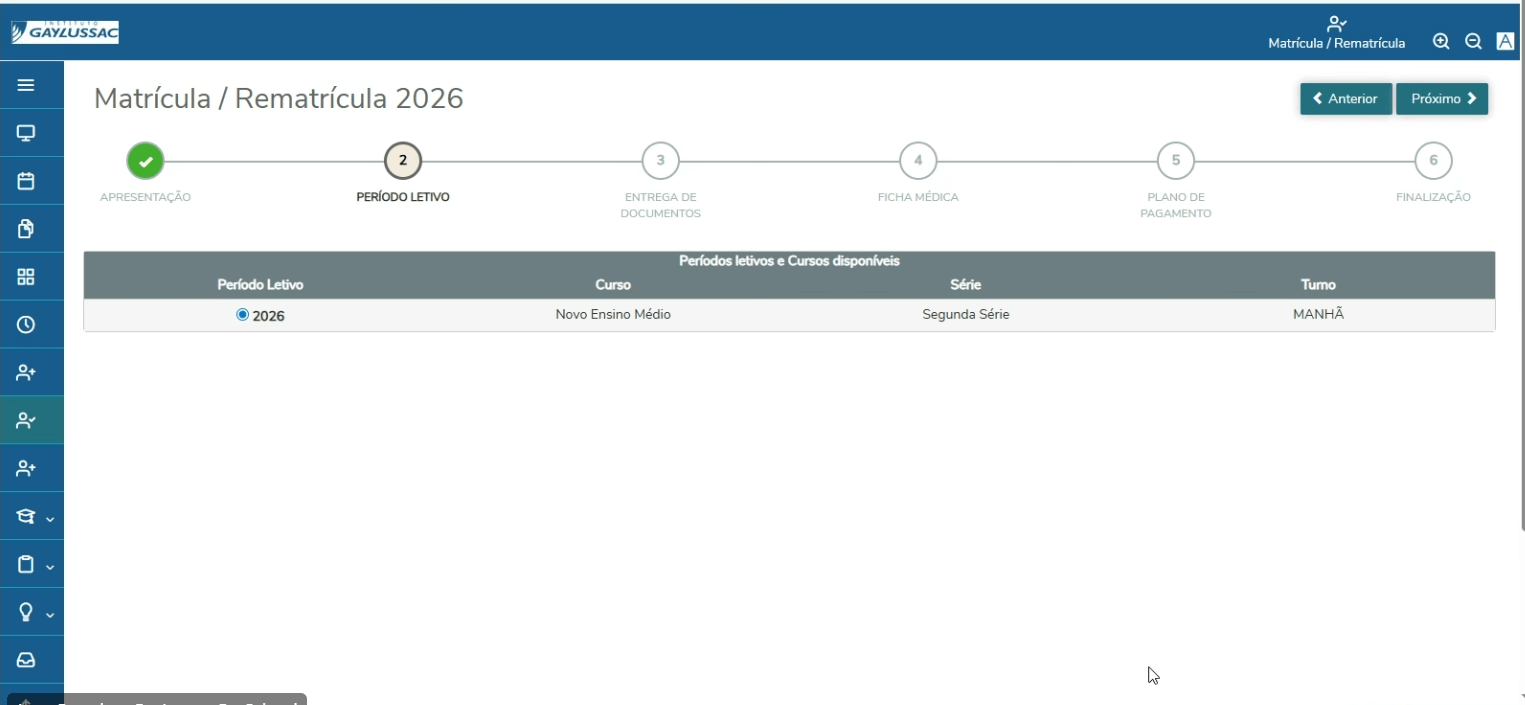Open Matrícula / Rematrícula header menu item
Screen dimensions: 1525x705
[x=1336, y=33]
